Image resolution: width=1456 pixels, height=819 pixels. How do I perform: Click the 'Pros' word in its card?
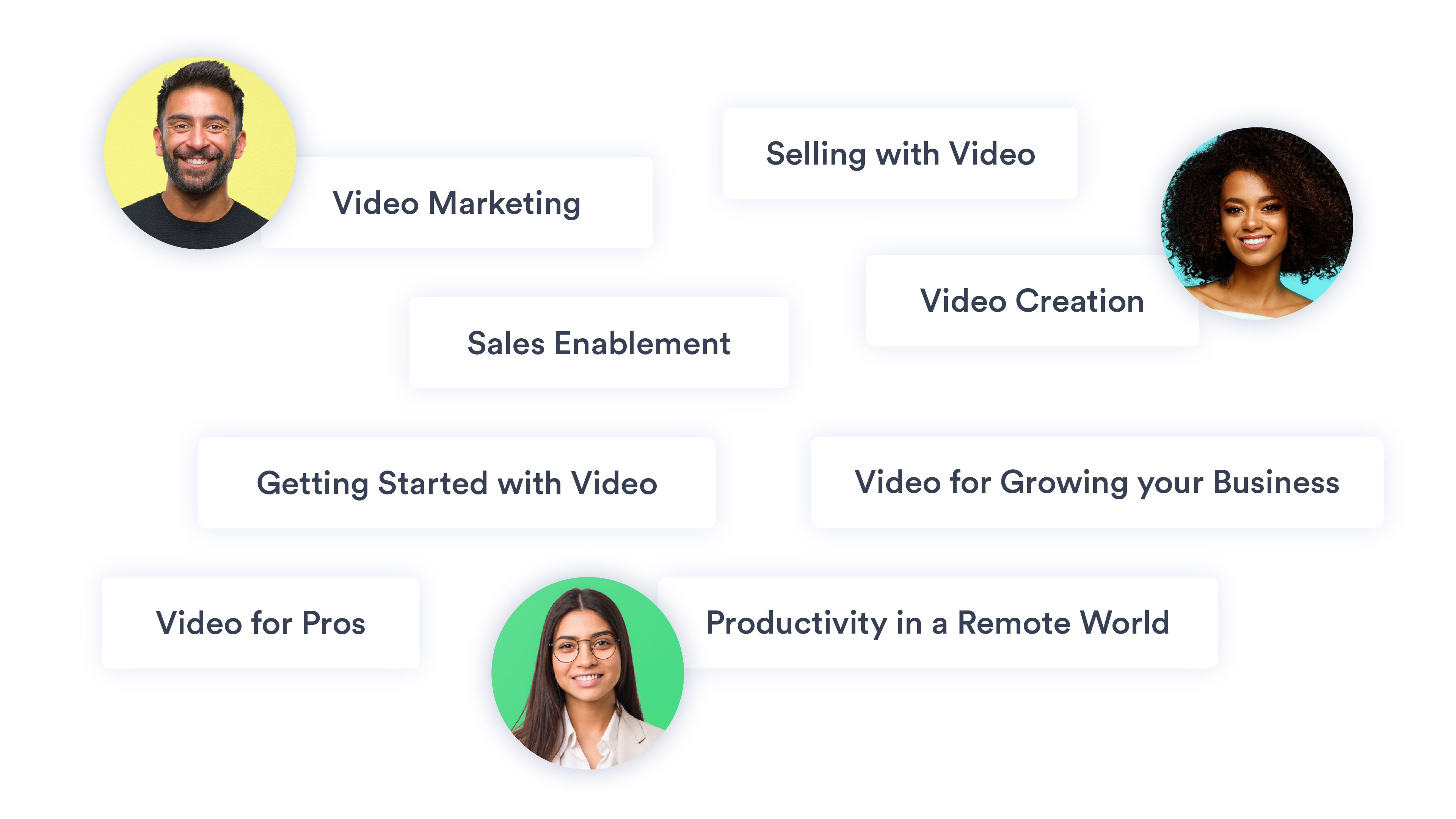tap(334, 623)
